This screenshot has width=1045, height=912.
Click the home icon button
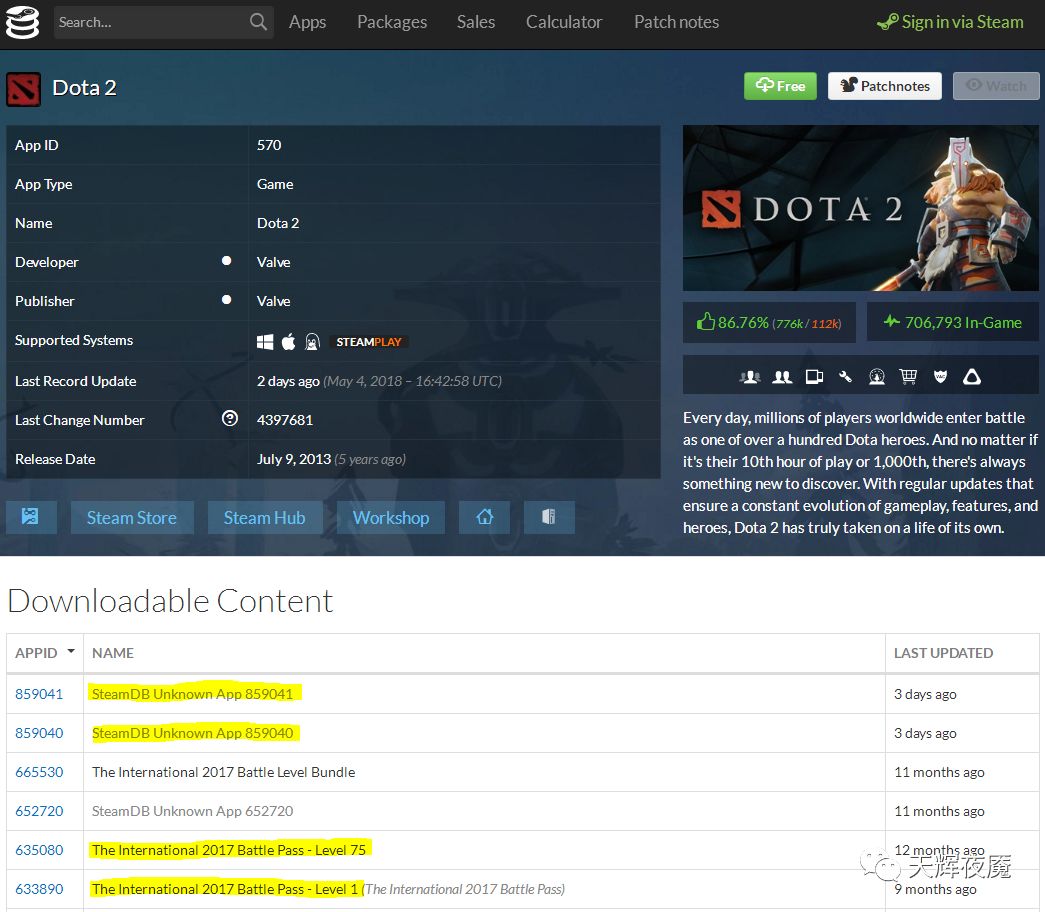[x=485, y=517]
